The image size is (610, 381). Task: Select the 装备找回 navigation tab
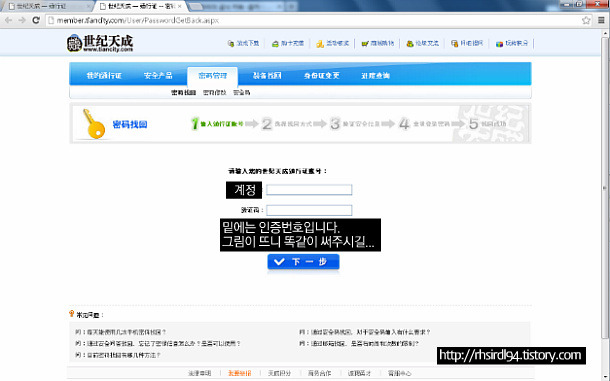267,75
